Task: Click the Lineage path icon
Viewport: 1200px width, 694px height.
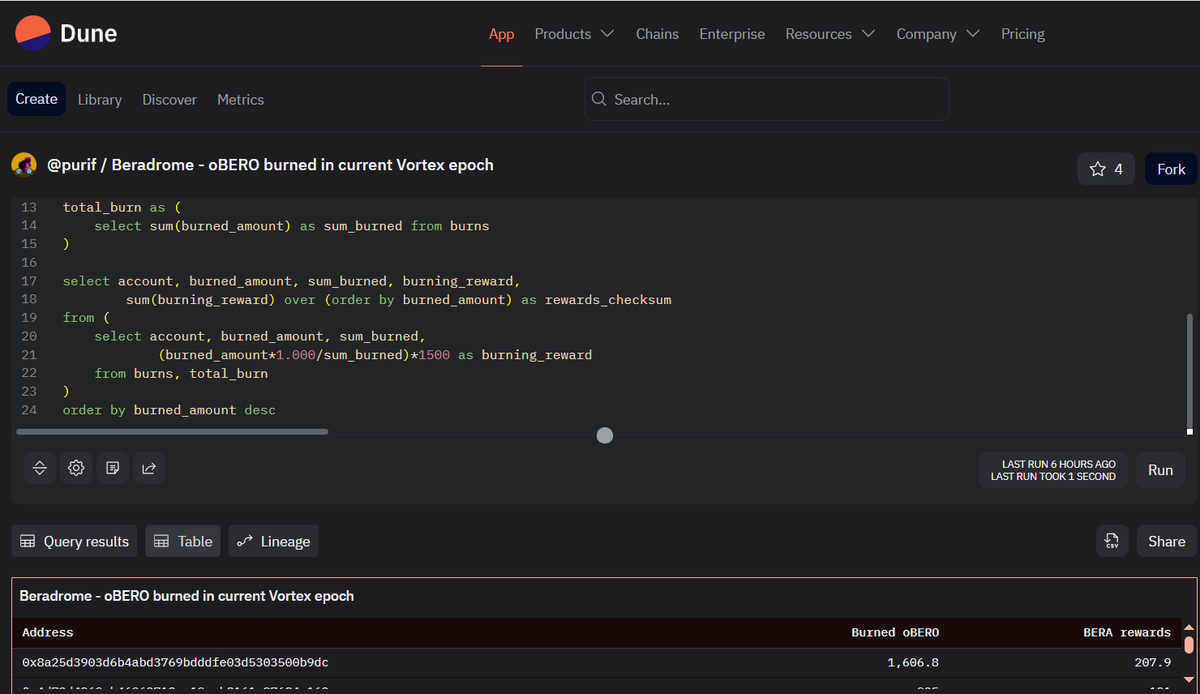Action: [x=244, y=541]
